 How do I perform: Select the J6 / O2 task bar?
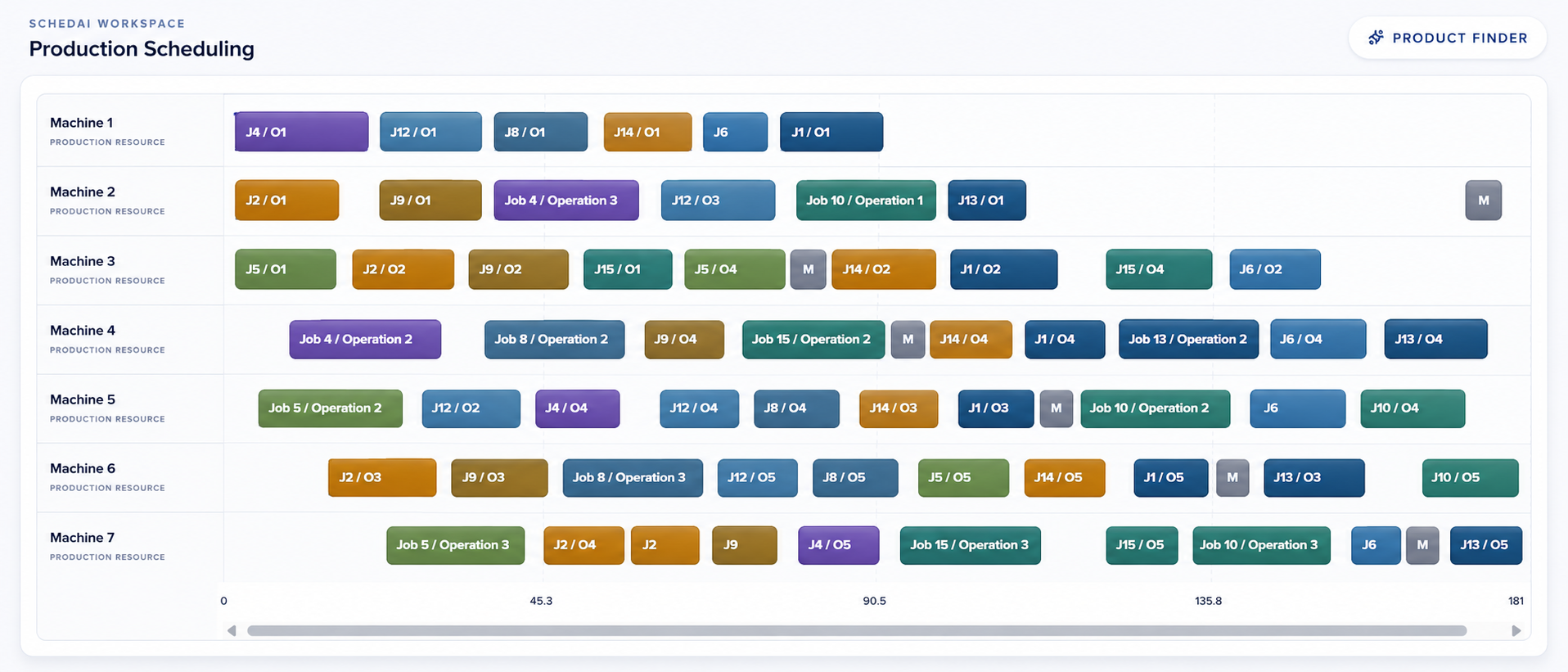point(1275,269)
